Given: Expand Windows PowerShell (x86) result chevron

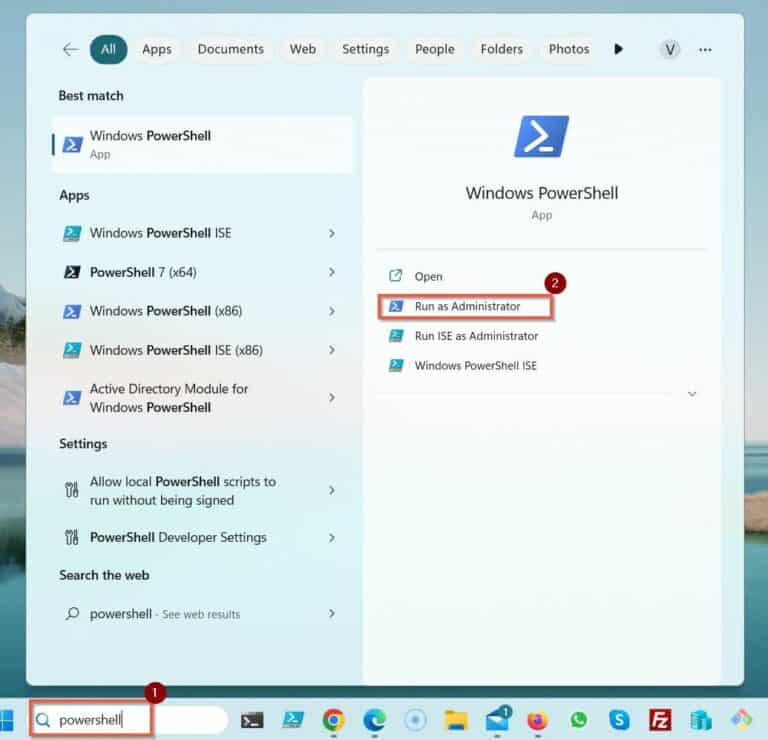Looking at the screenshot, I should [x=332, y=311].
